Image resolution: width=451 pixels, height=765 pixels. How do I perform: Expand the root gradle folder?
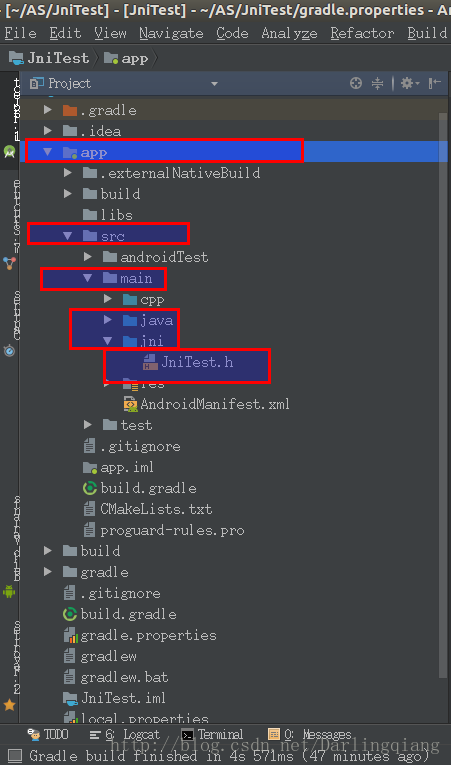48,572
